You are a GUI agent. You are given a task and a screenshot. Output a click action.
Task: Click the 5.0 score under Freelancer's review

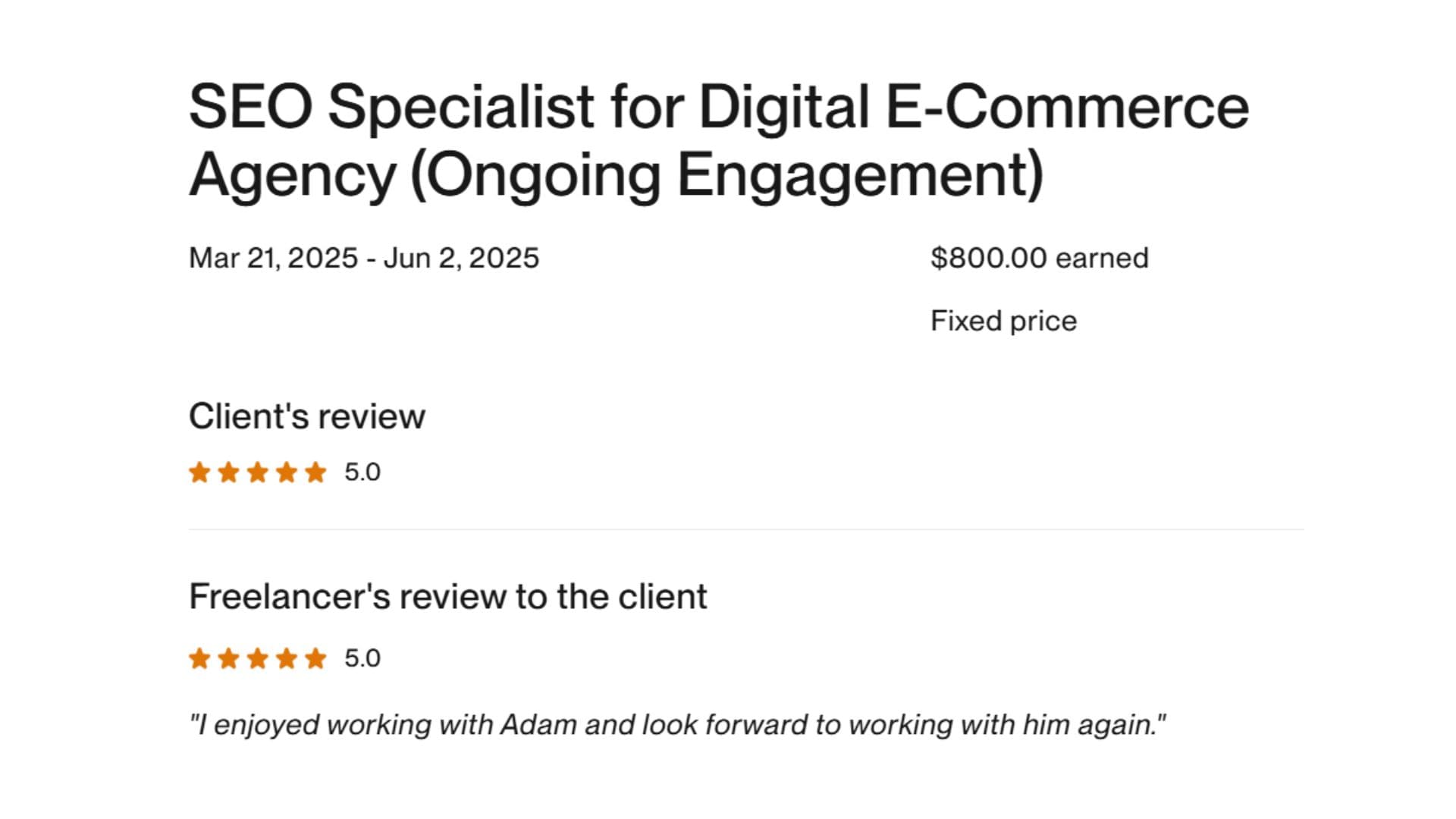(362, 658)
